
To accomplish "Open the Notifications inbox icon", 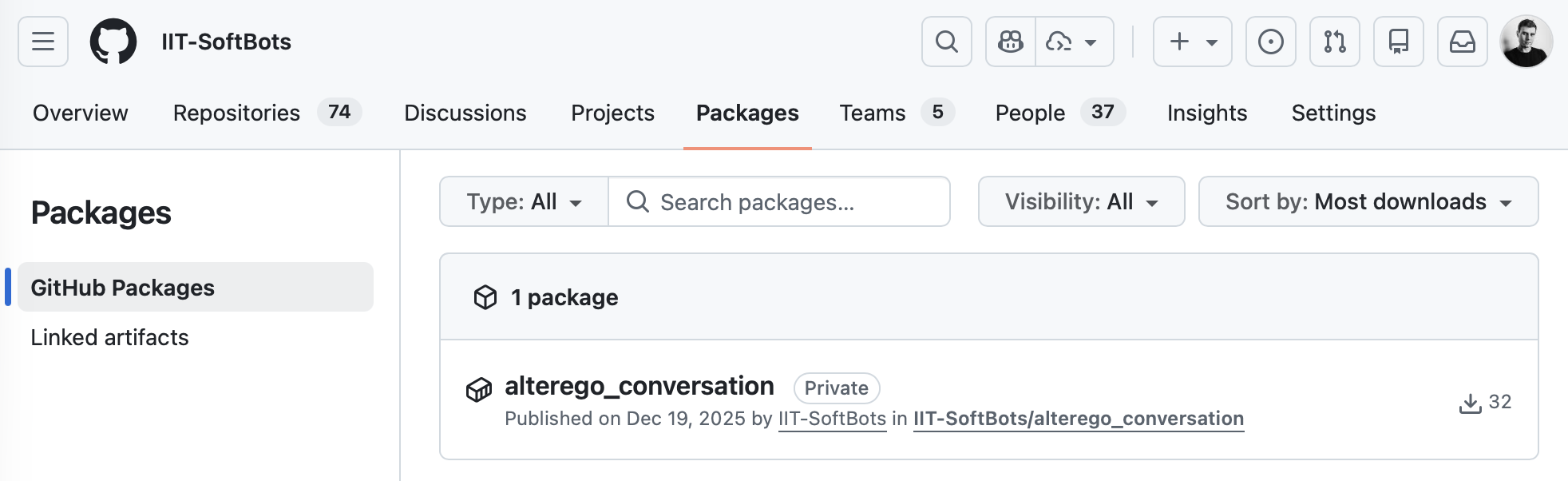I will [1463, 42].
